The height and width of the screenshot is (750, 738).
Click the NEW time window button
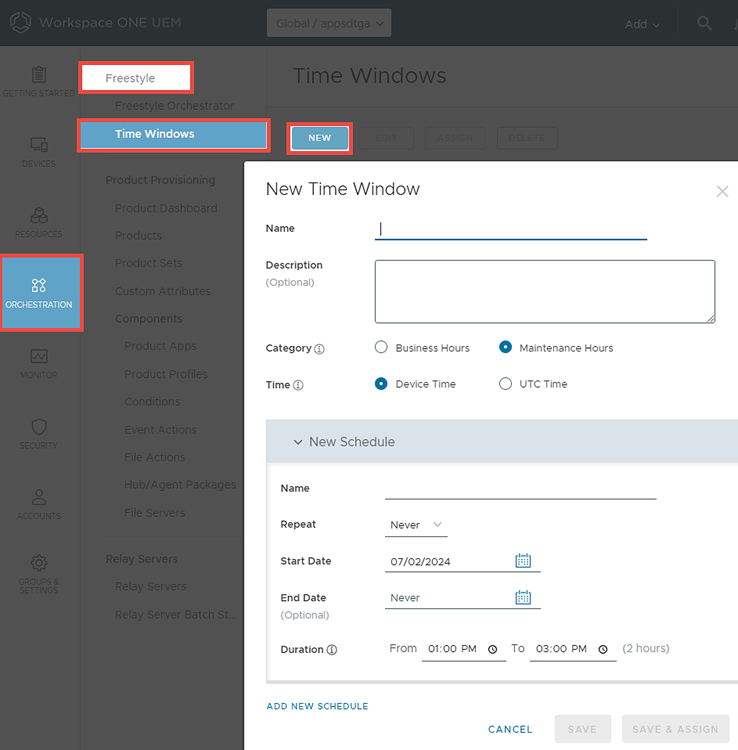pos(319,138)
